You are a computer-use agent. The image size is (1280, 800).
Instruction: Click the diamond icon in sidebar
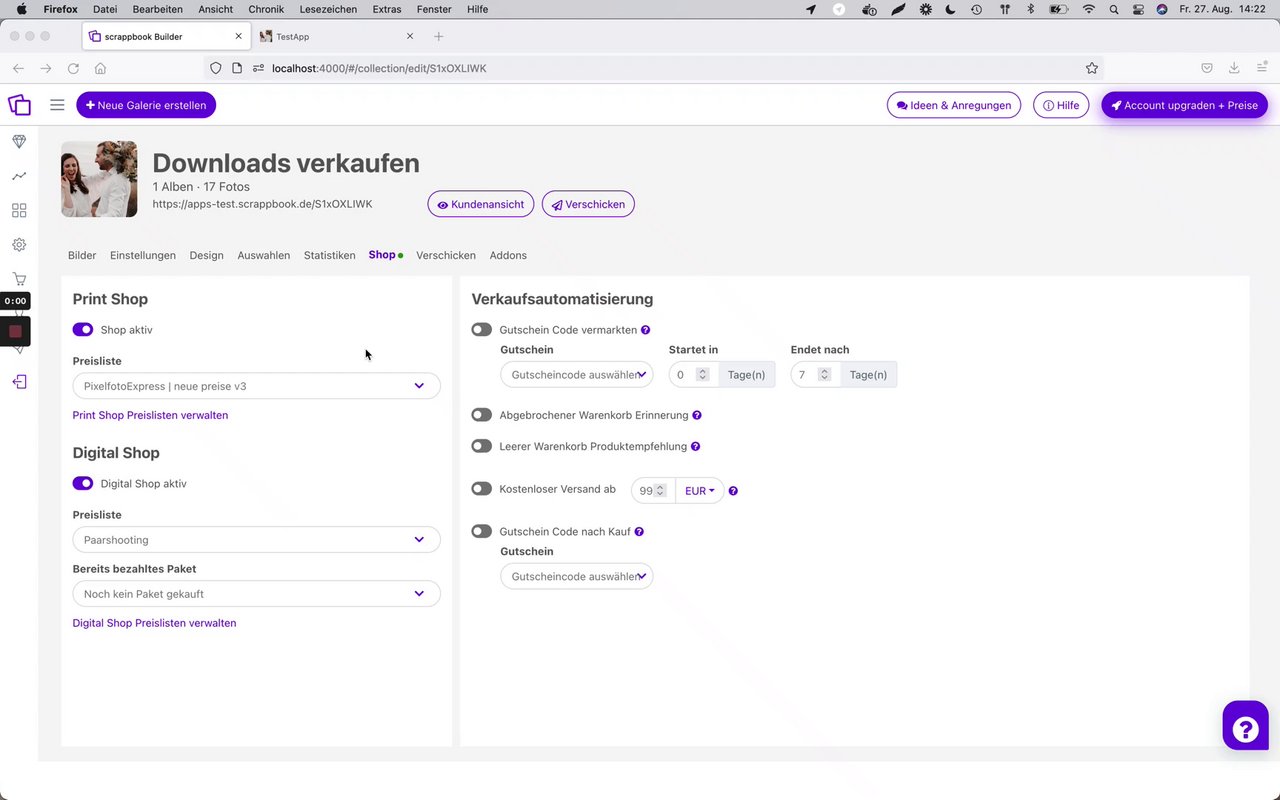click(x=19, y=142)
